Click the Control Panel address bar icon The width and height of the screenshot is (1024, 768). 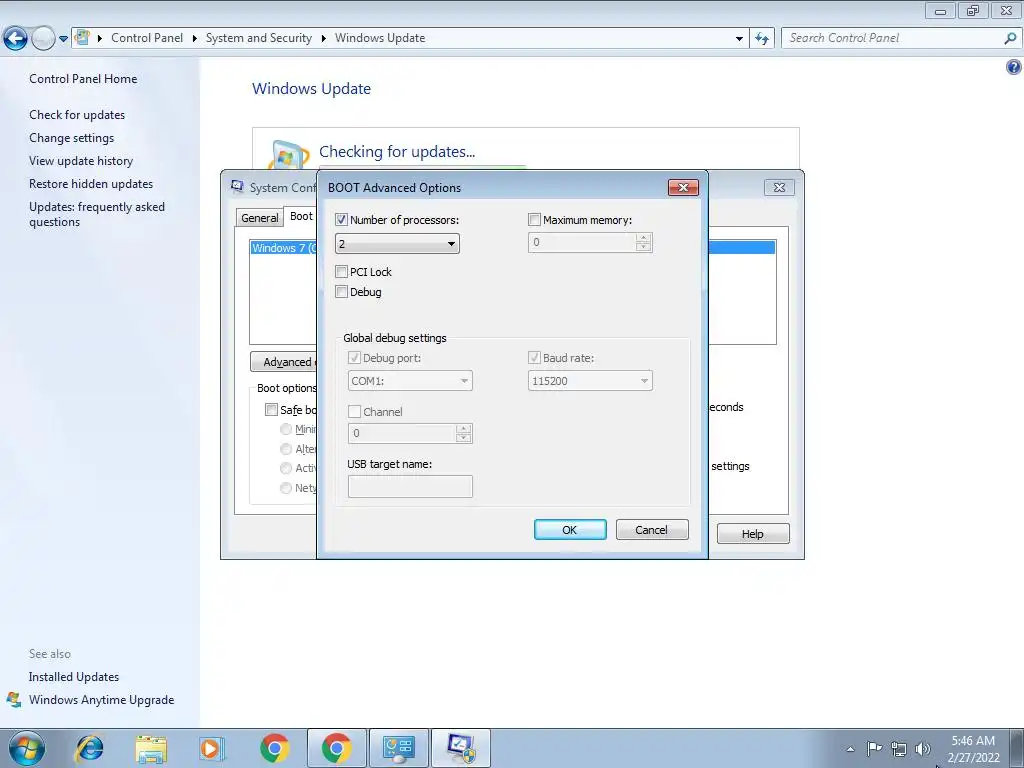point(82,37)
